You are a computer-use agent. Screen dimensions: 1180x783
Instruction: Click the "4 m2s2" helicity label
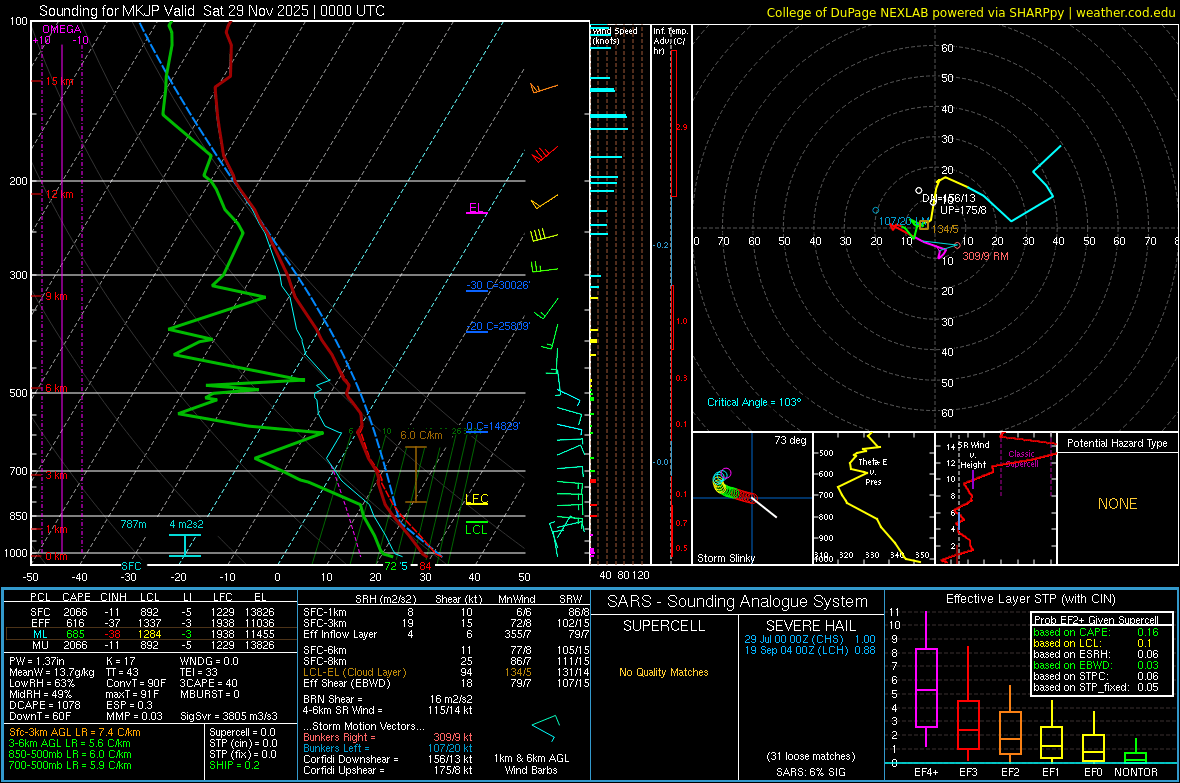click(187, 524)
